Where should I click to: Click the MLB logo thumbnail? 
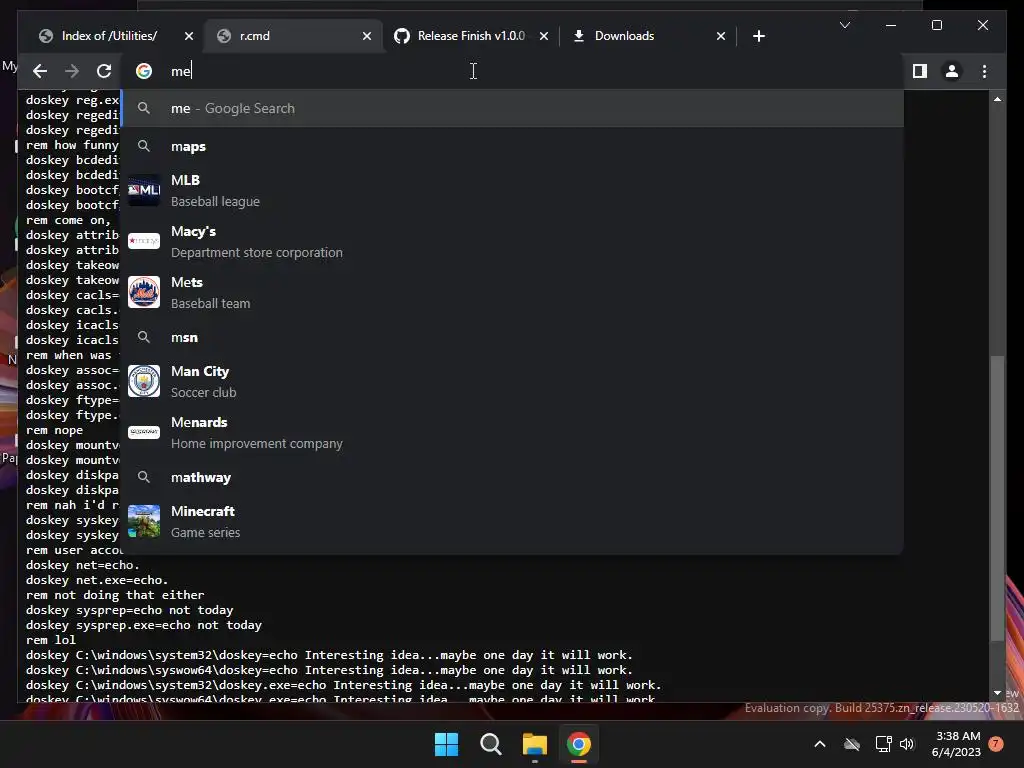click(144, 190)
